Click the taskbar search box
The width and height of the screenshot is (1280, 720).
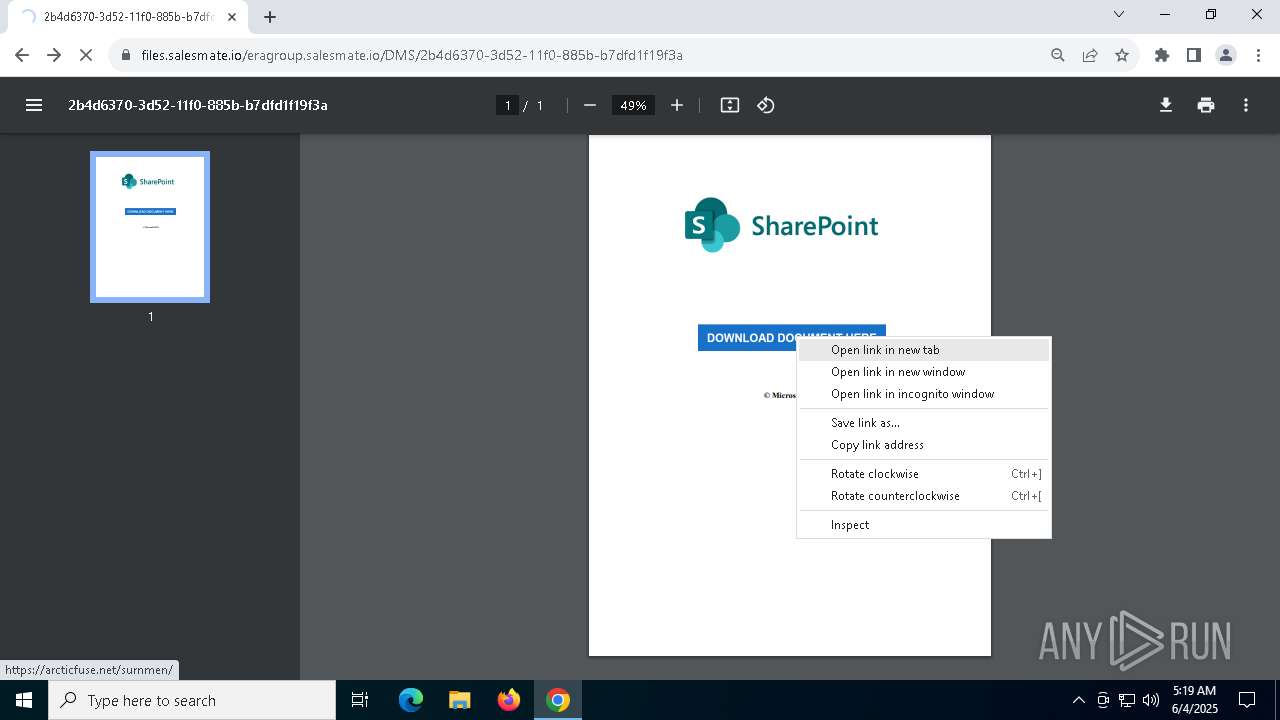(192, 700)
